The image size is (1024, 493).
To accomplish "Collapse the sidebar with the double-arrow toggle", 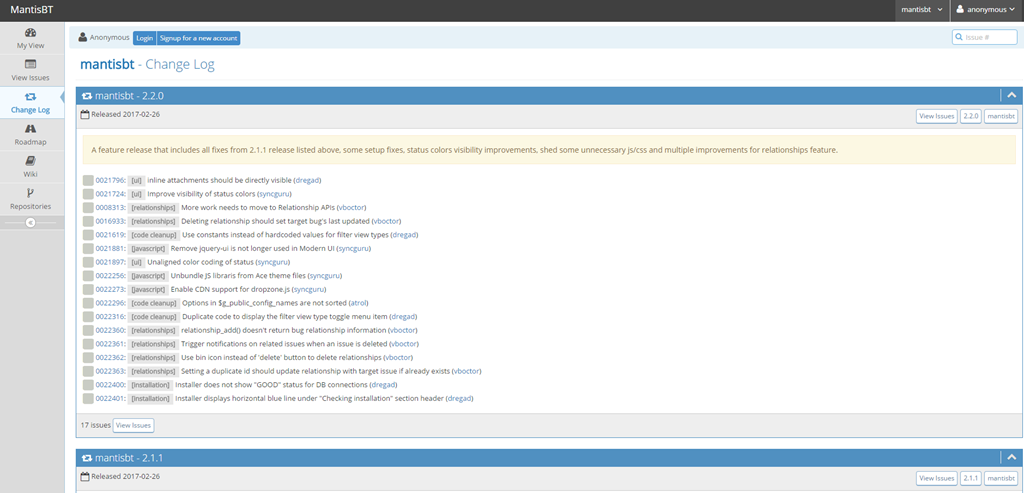I will coord(31,223).
